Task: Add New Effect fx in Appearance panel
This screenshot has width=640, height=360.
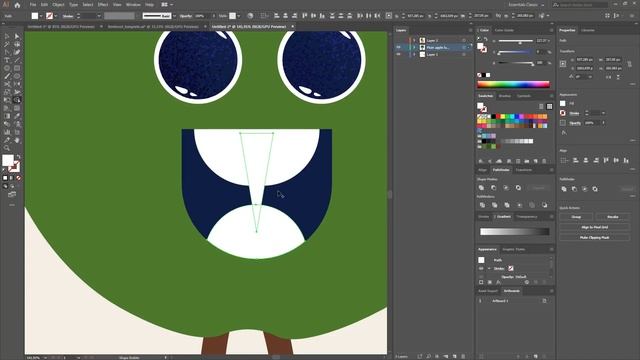Action: click(498, 282)
